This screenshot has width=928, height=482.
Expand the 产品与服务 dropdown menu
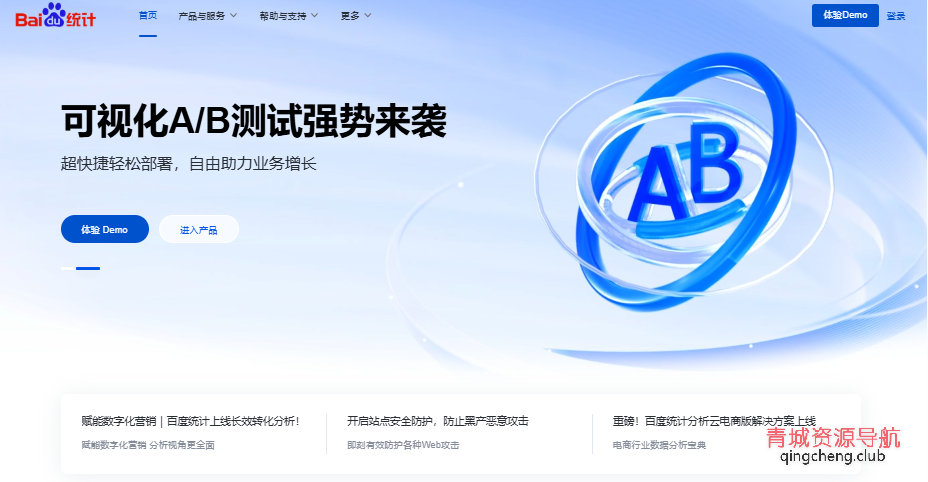point(207,16)
